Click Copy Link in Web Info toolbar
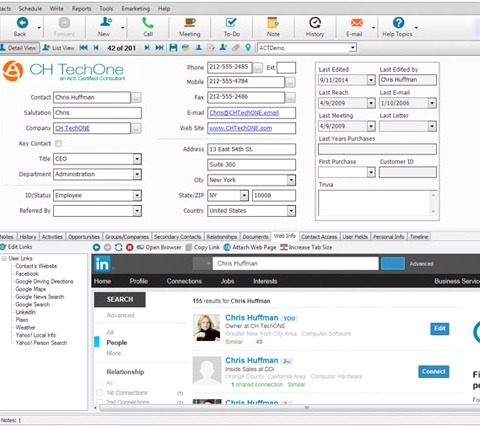 pos(202,247)
